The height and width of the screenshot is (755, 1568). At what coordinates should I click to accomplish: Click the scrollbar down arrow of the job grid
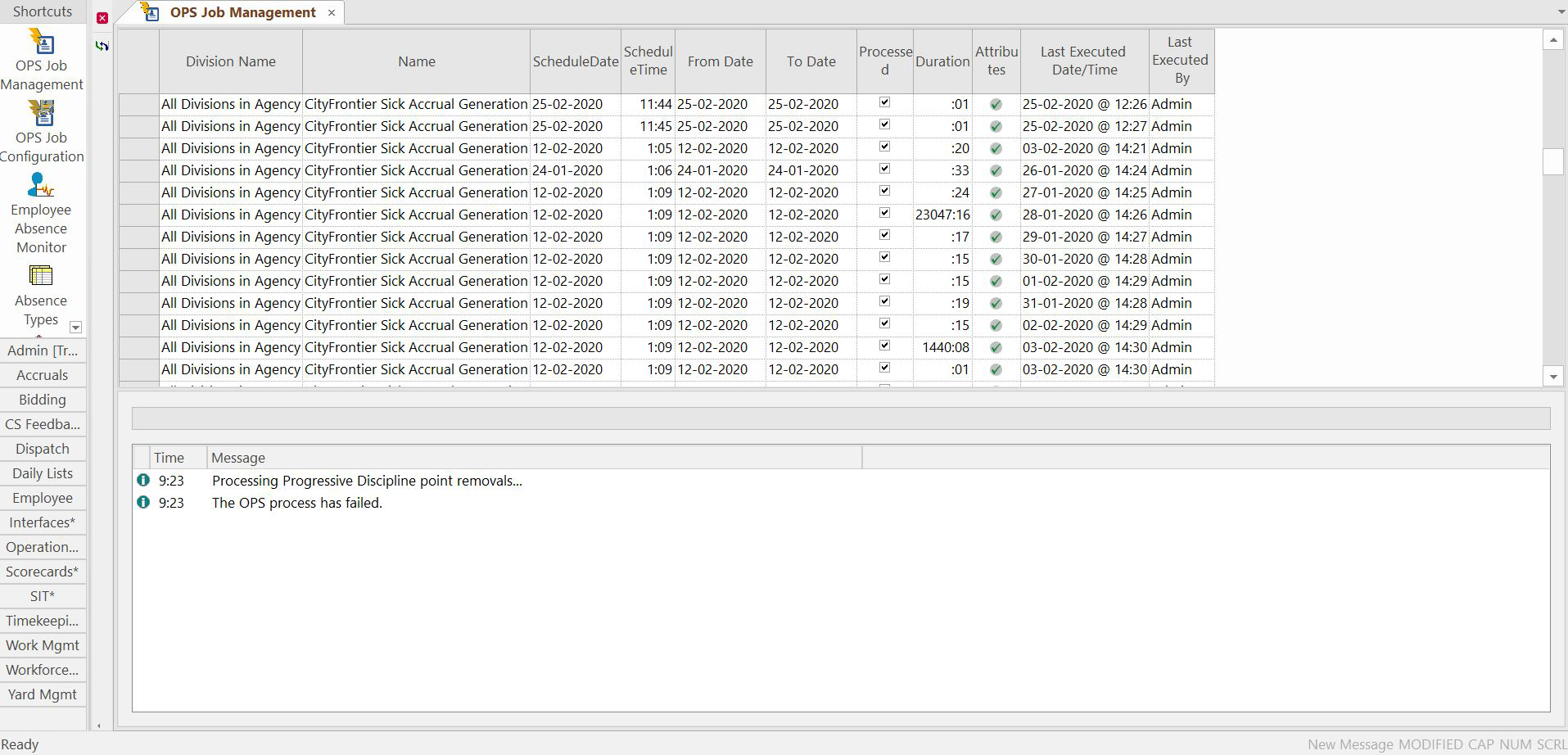pyautogui.click(x=1553, y=376)
